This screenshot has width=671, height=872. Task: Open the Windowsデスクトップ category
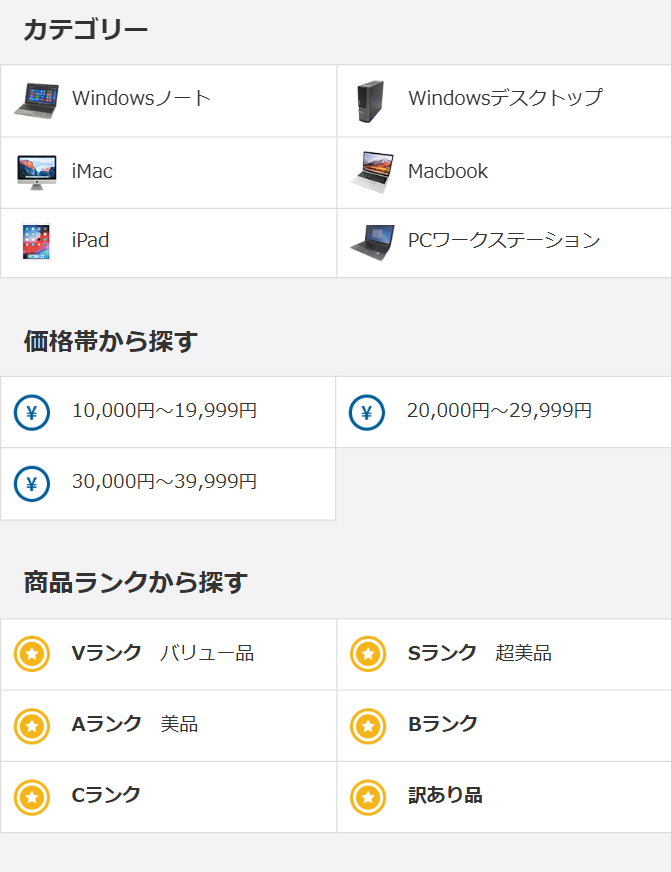(x=505, y=98)
